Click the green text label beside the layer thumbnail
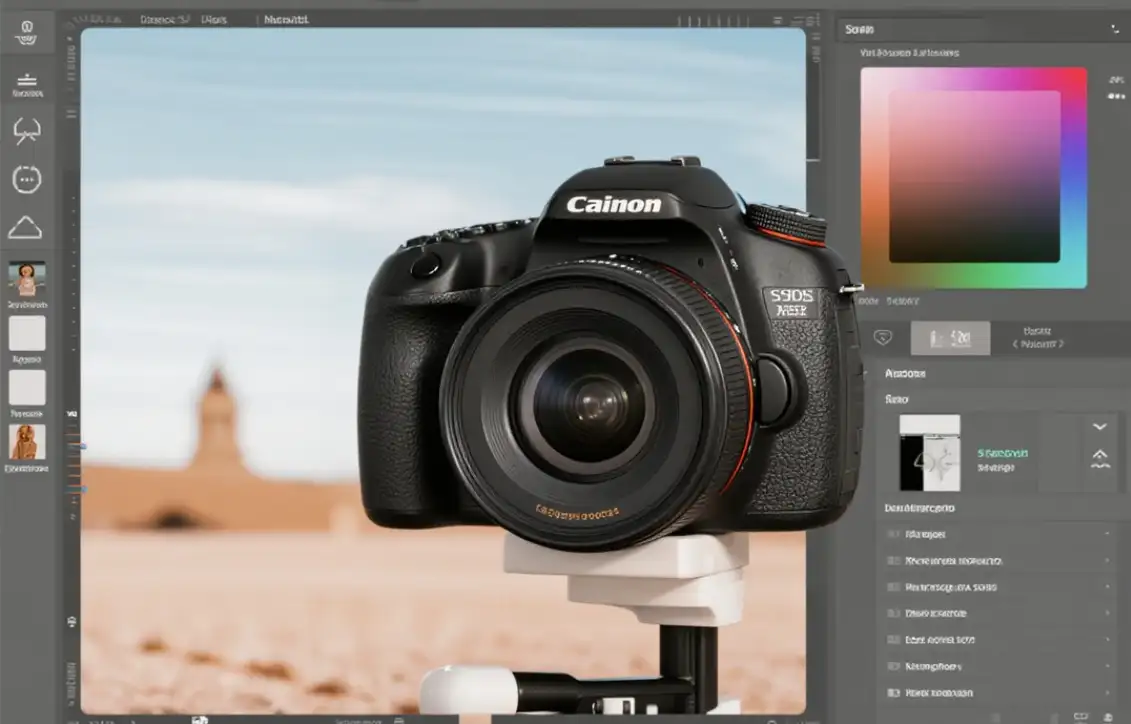Viewport: 1131px width, 724px height. click(x=1003, y=453)
